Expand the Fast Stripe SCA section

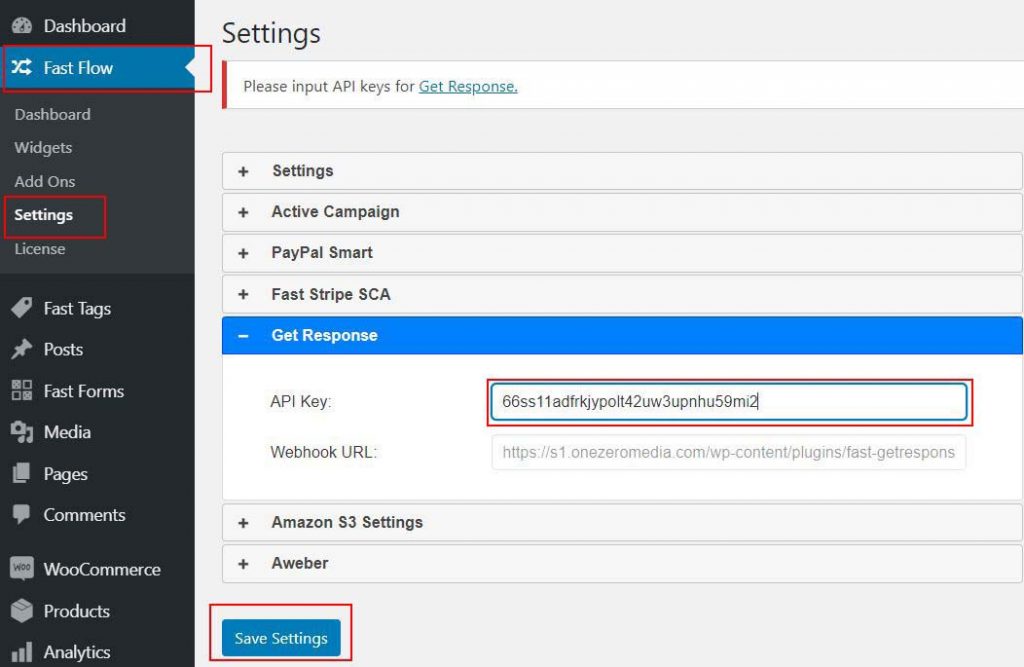pyautogui.click(x=622, y=294)
